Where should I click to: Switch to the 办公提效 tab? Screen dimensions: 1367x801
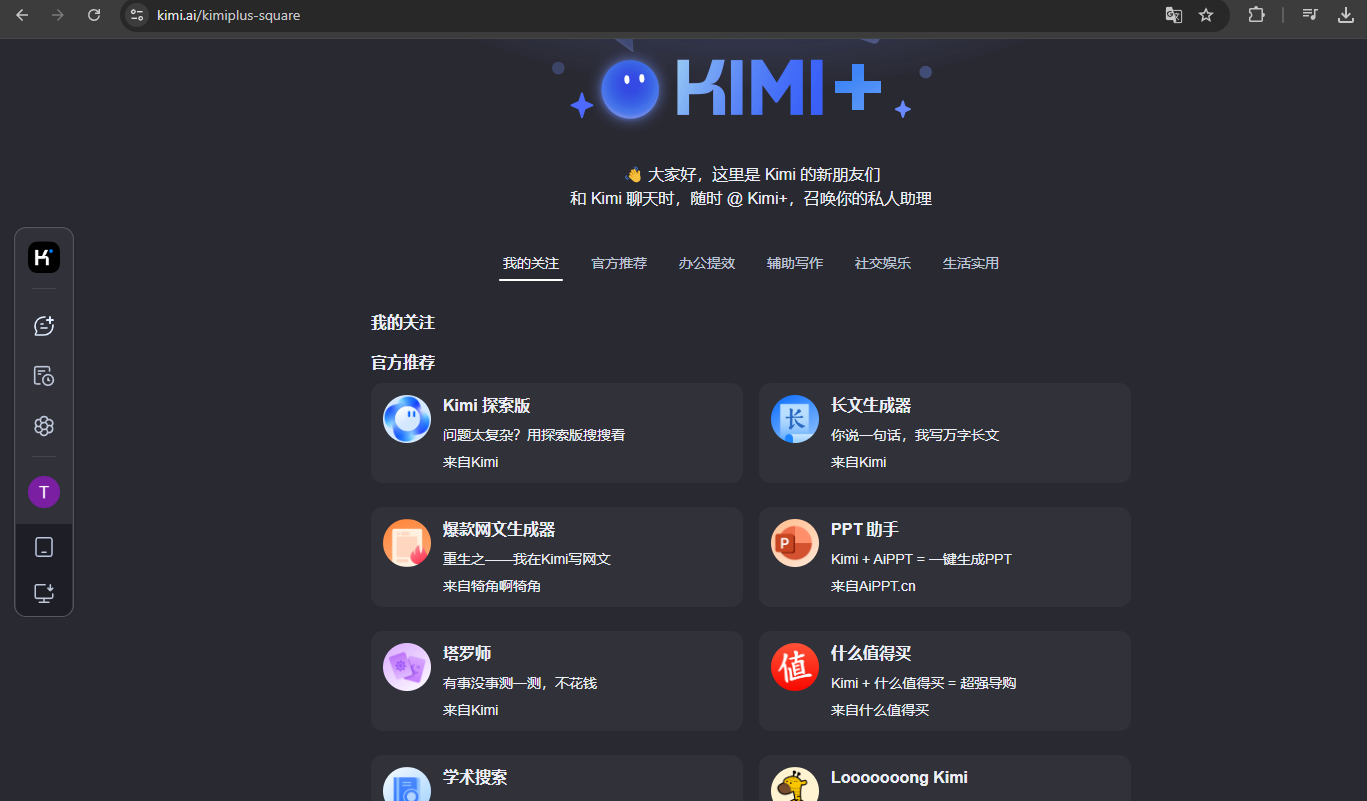[707, 263]
